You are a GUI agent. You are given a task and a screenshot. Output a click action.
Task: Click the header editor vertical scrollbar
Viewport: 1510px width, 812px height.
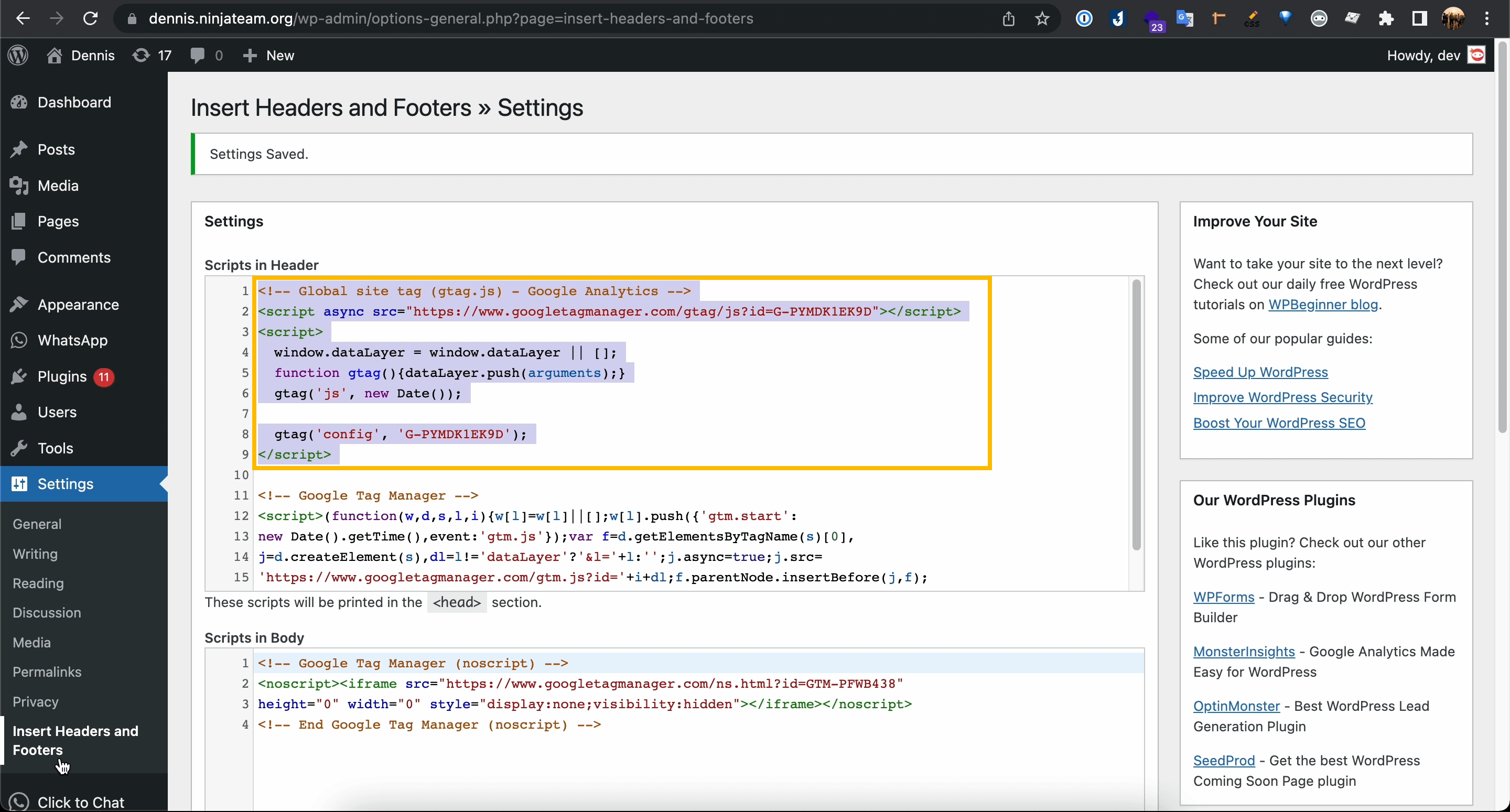(1136, 415)
